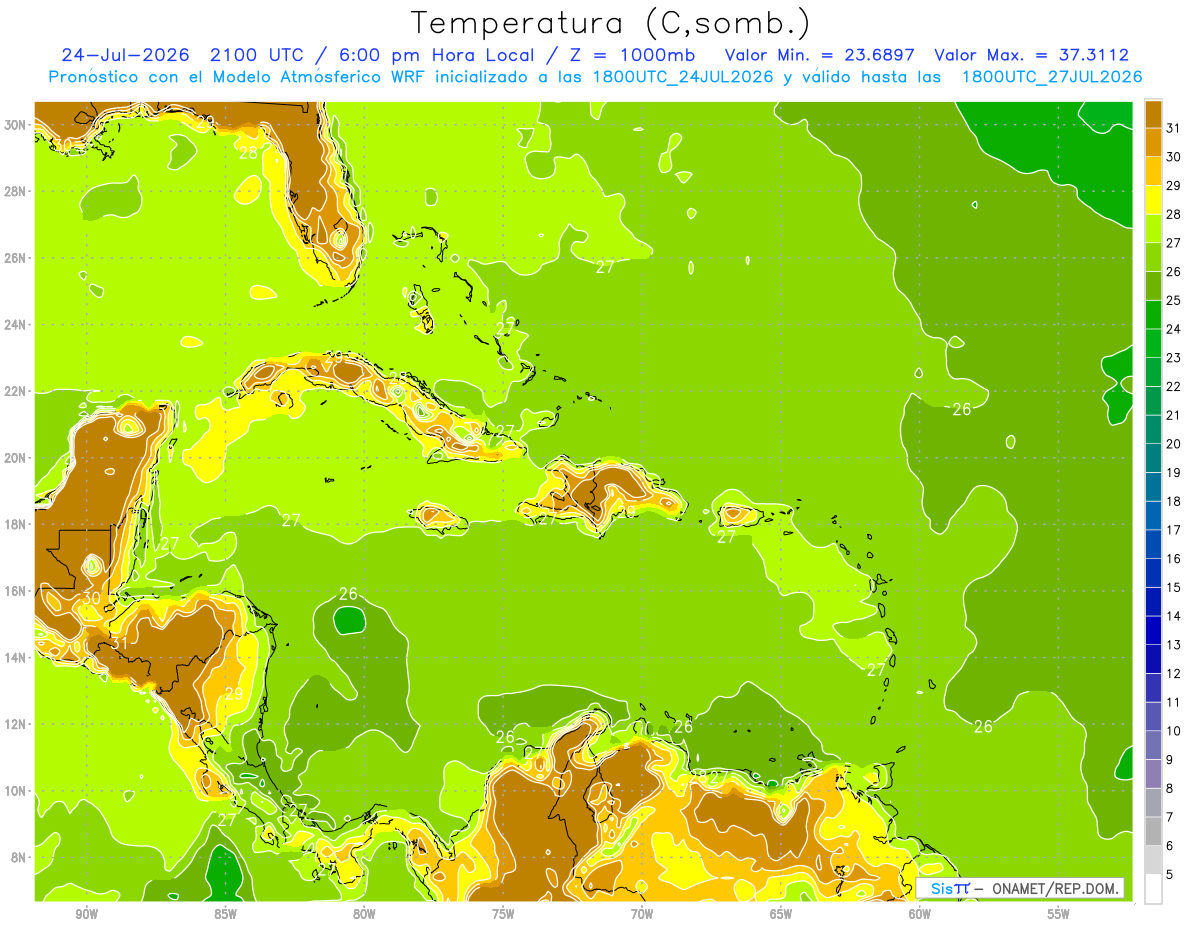Click the "30N" latitude axis label
Image resolution: width=1200 pixels, height=927 pixels.
16,124
